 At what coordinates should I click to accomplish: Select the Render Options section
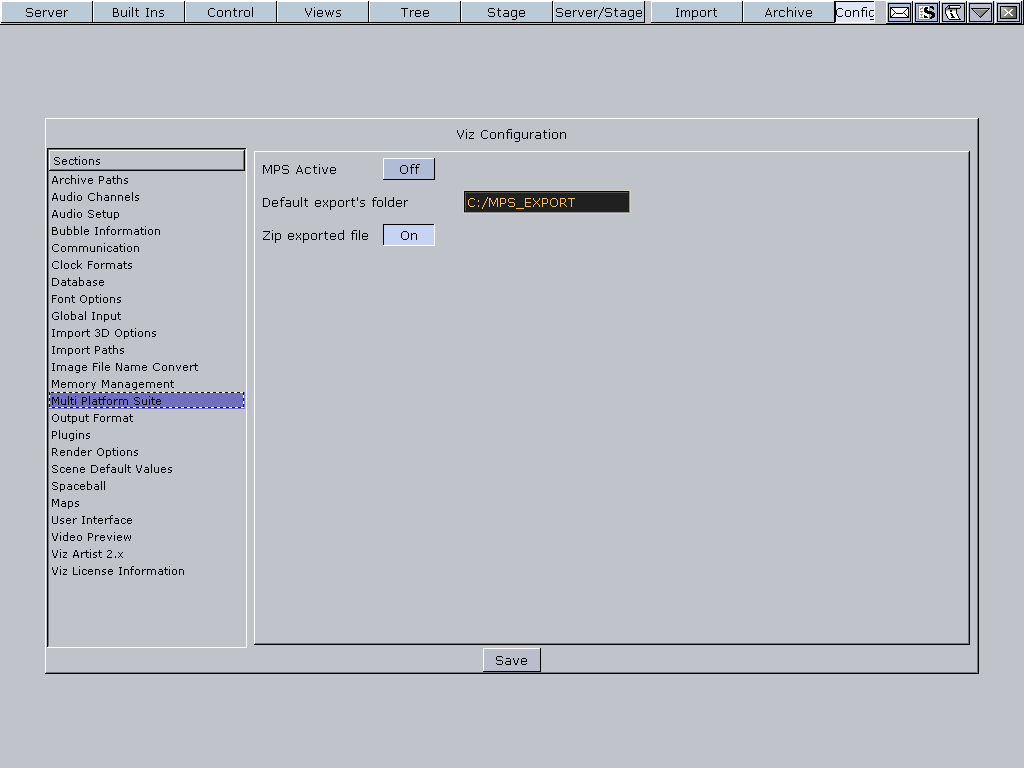94,452
